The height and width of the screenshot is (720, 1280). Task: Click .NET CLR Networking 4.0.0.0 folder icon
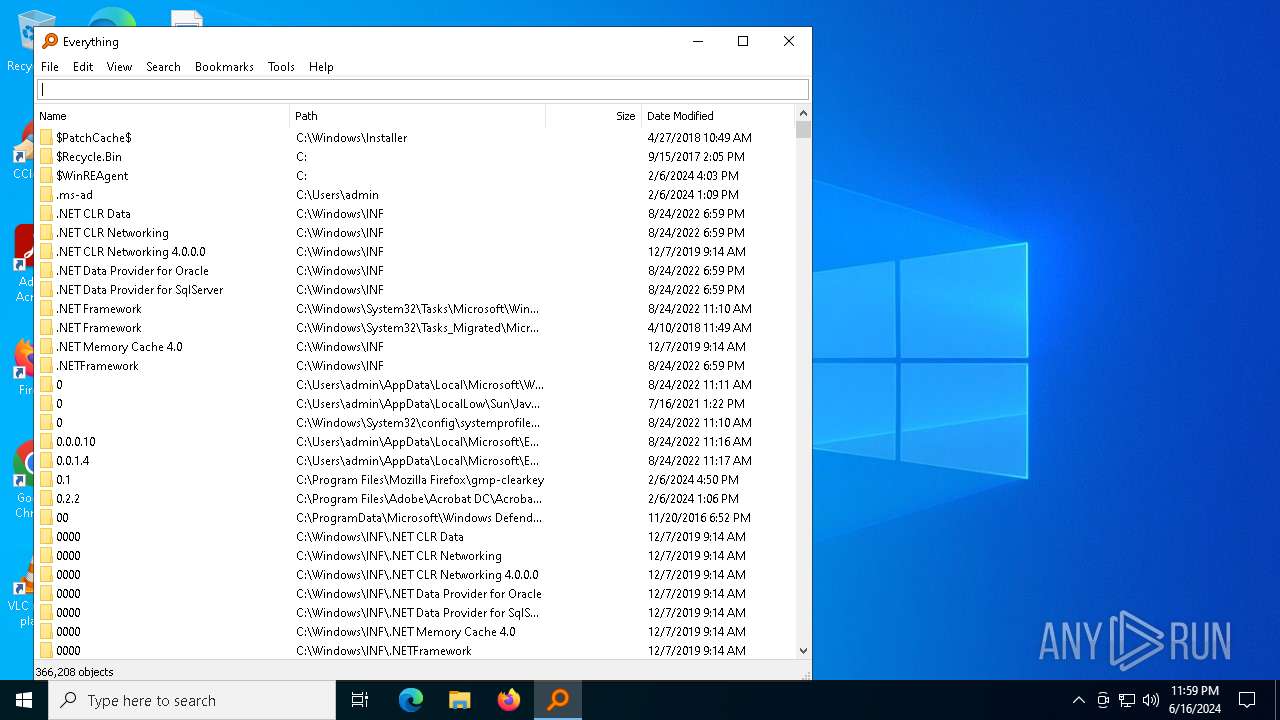coord(46,251)
